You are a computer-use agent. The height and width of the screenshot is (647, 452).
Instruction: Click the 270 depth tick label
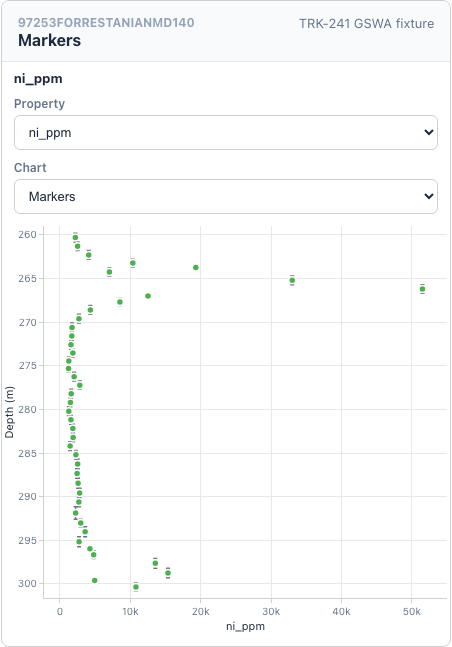[28, 322]
